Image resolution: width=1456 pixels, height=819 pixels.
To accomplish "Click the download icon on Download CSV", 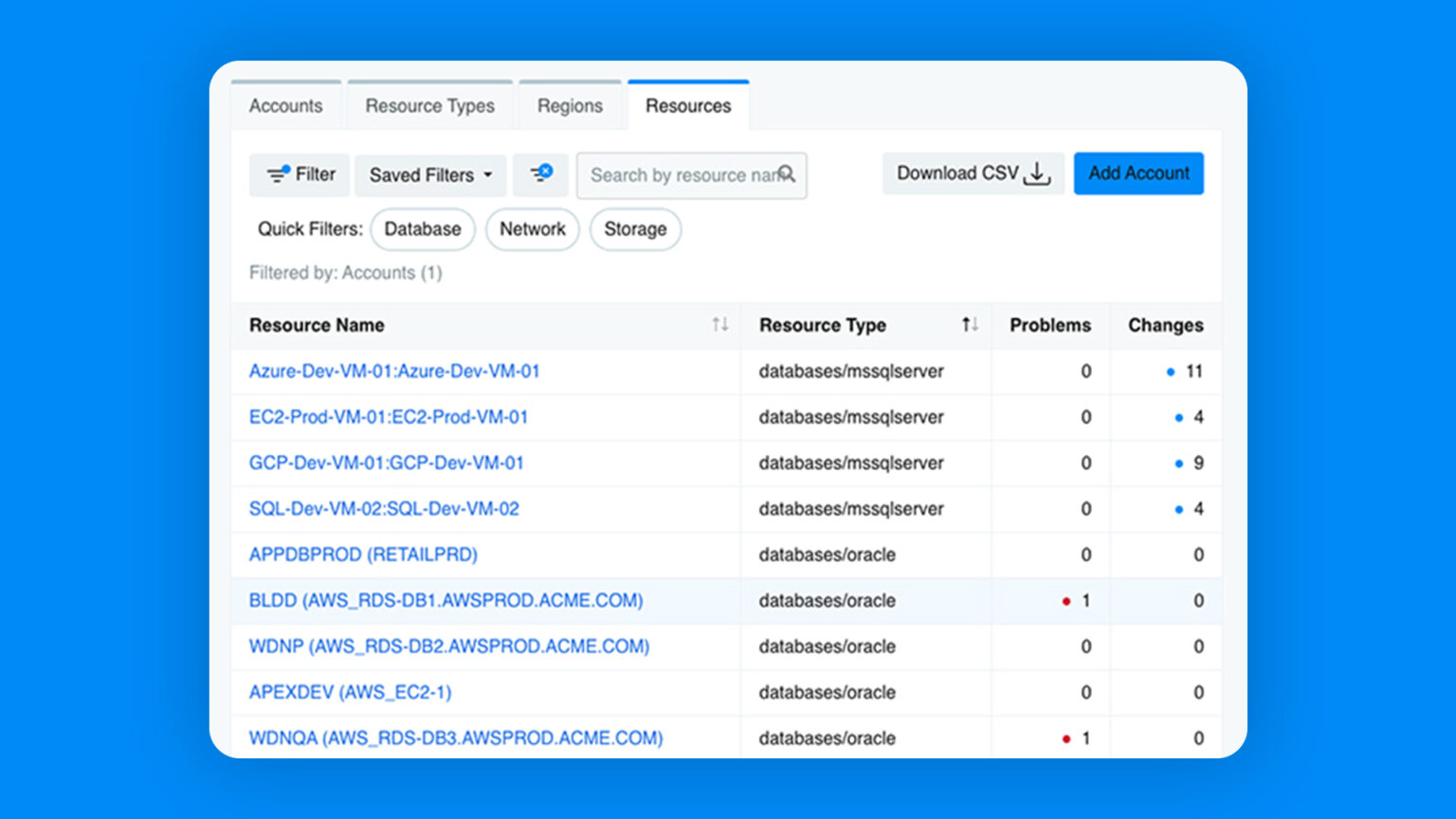I will 1038,174.
